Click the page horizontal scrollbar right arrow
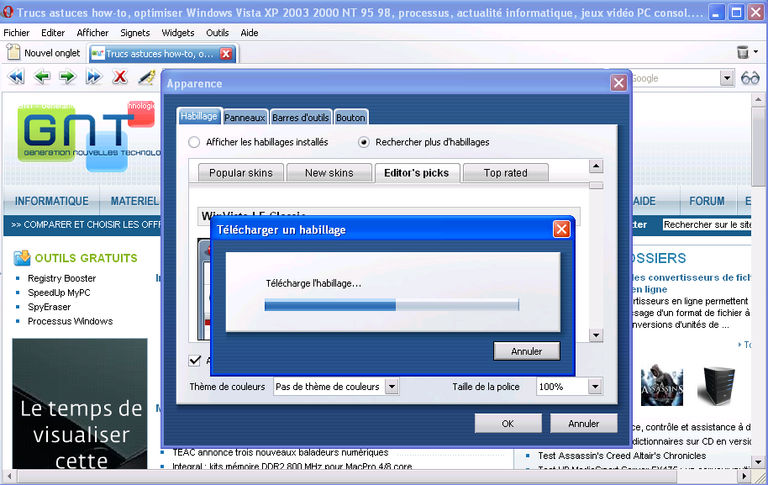The width and height of the screenshot is (768, 485). (x=744, y=476)
